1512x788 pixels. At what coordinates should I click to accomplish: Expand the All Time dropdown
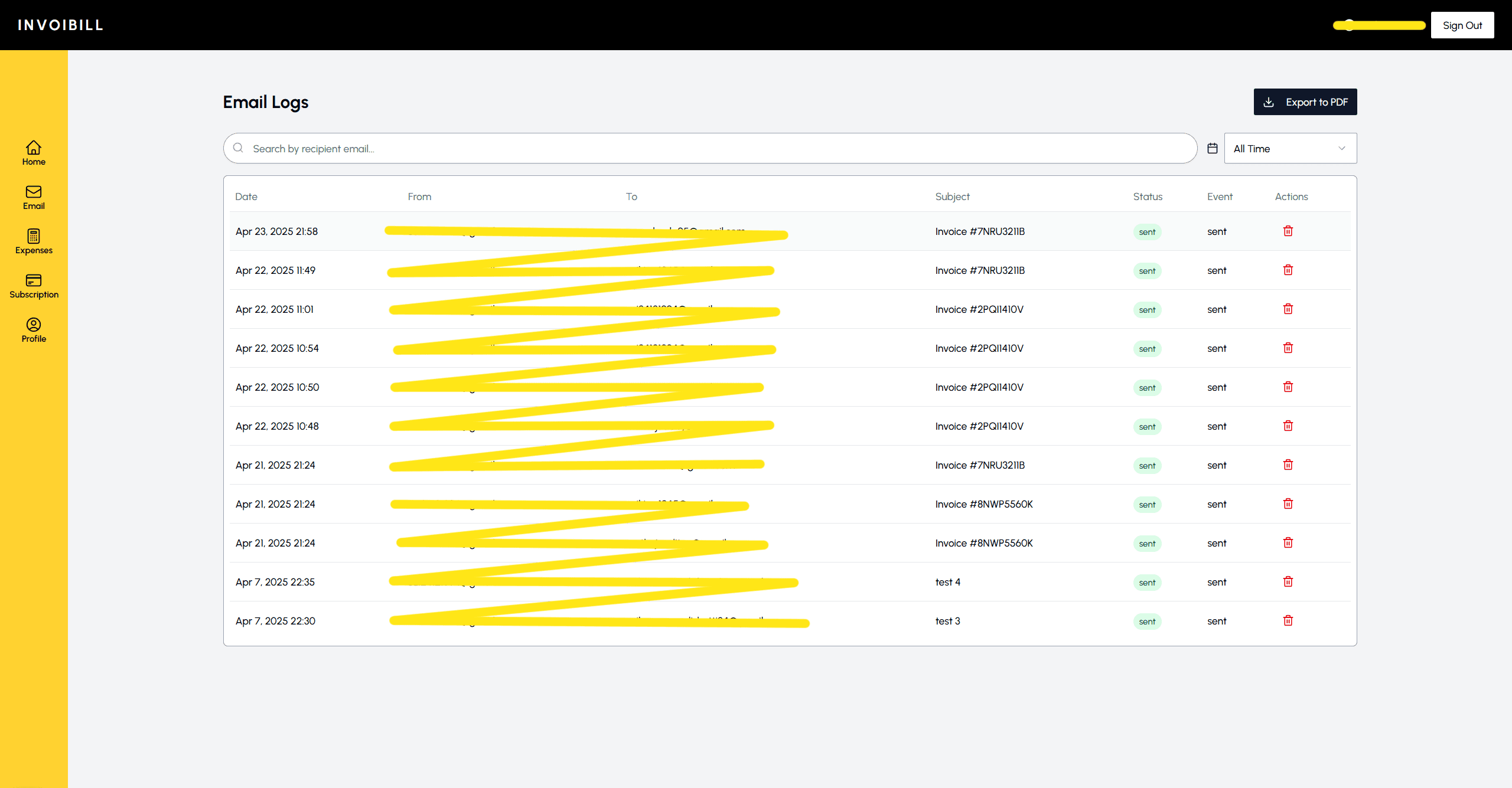coord(1290,149)
